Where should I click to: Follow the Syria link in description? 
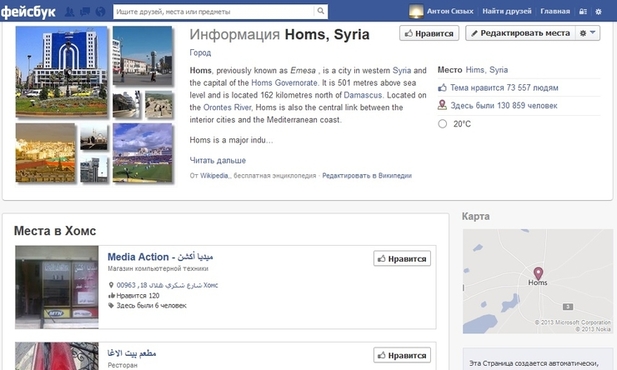coord(402,70)
